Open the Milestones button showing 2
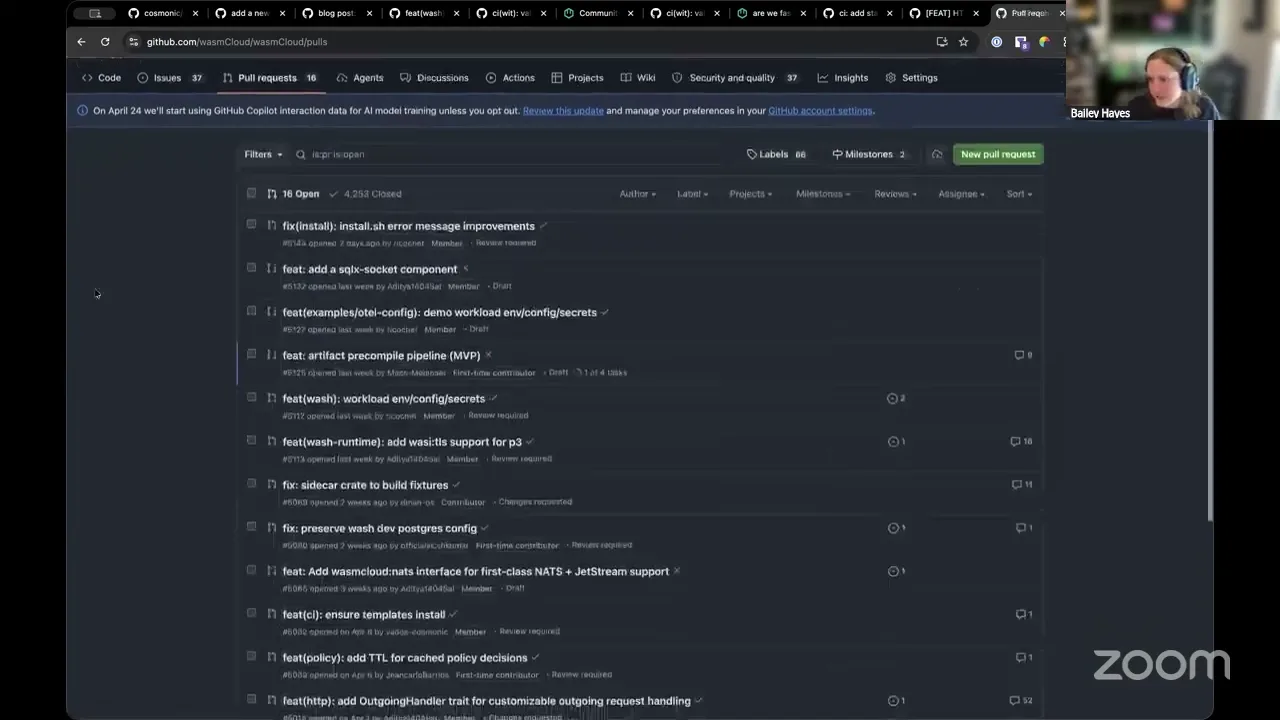 (868, 155)
